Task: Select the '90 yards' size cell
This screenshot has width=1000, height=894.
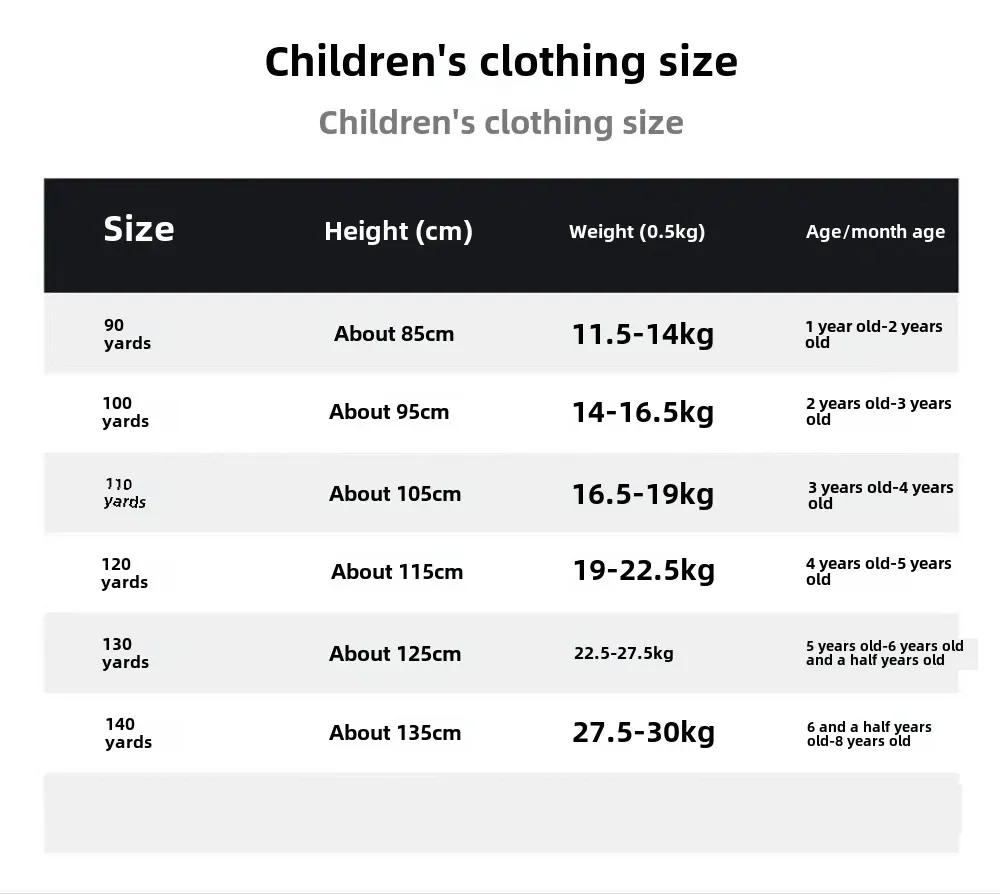Action: 127,334
